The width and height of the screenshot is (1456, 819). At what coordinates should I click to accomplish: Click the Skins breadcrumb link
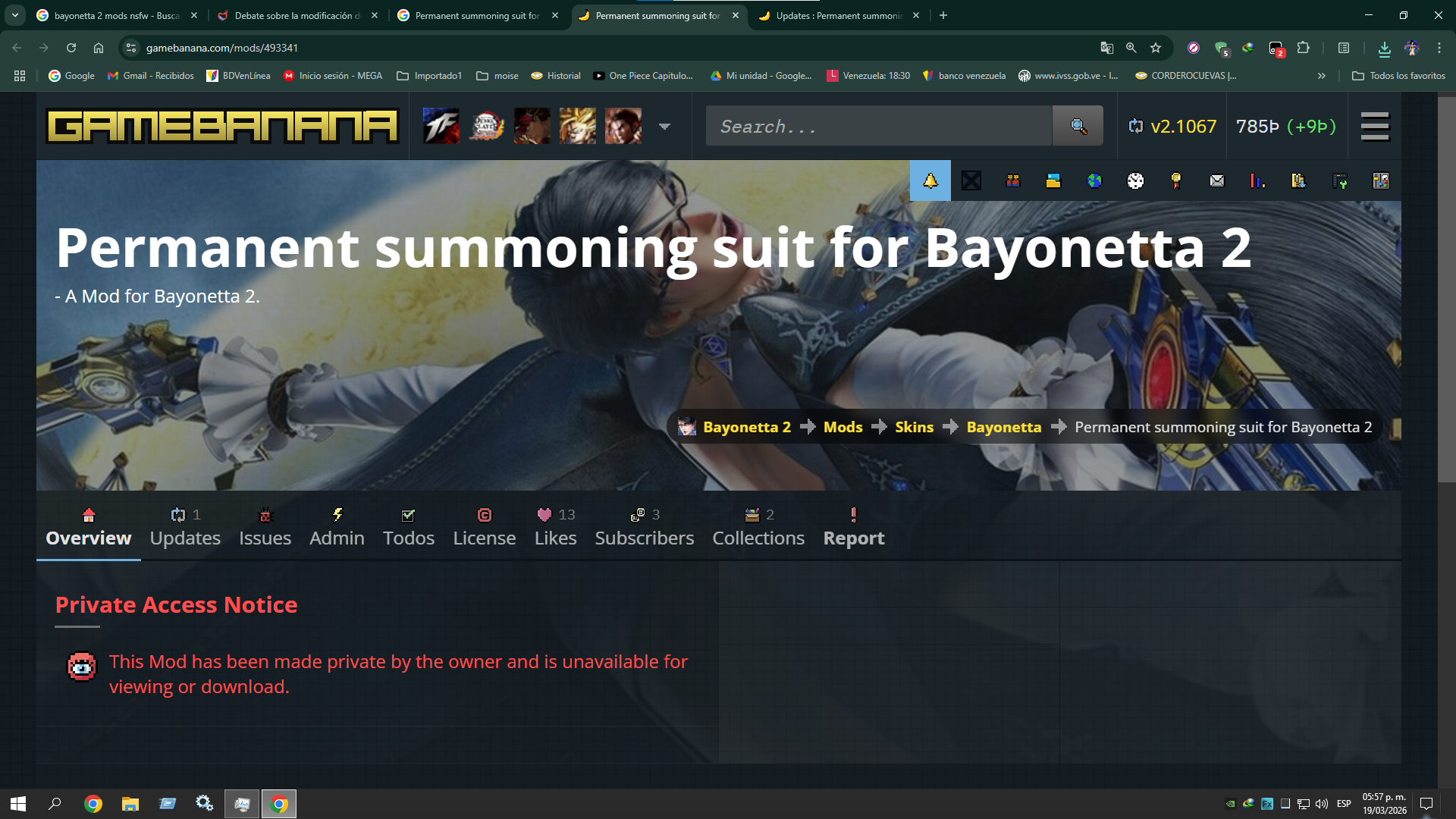(914, 427)
